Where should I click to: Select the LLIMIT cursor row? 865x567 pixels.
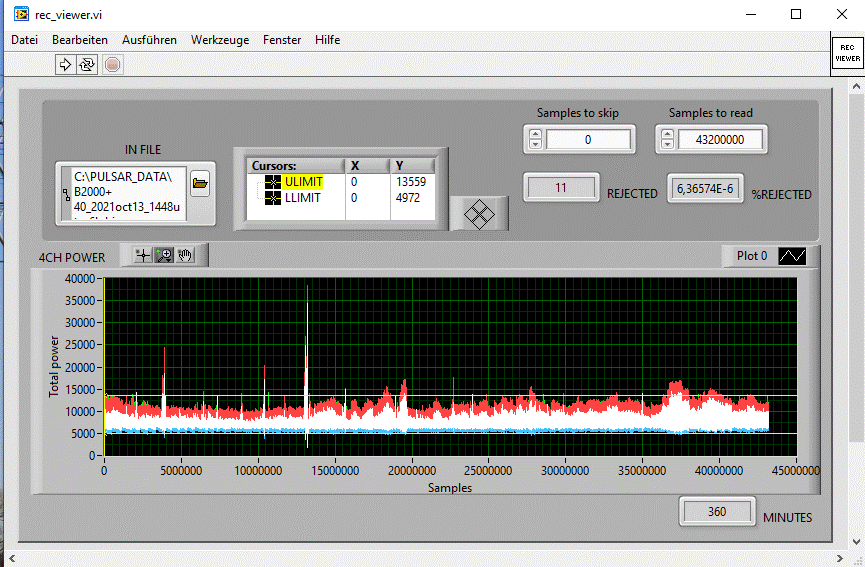pos(341,198)
